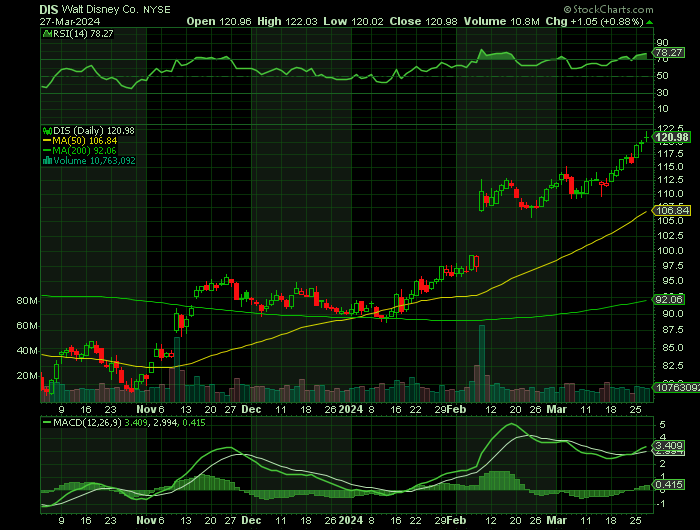Click the RSI(14) legend line icon
Image resolution: width=700 pixels, height=530 pixels.
47,33
